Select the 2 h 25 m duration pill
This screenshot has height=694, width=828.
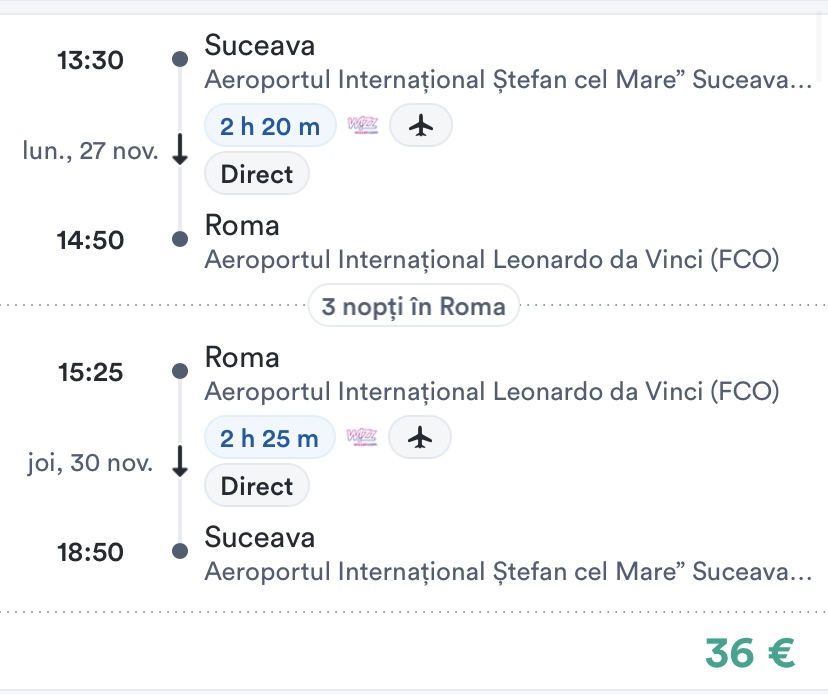coord(270,437)
